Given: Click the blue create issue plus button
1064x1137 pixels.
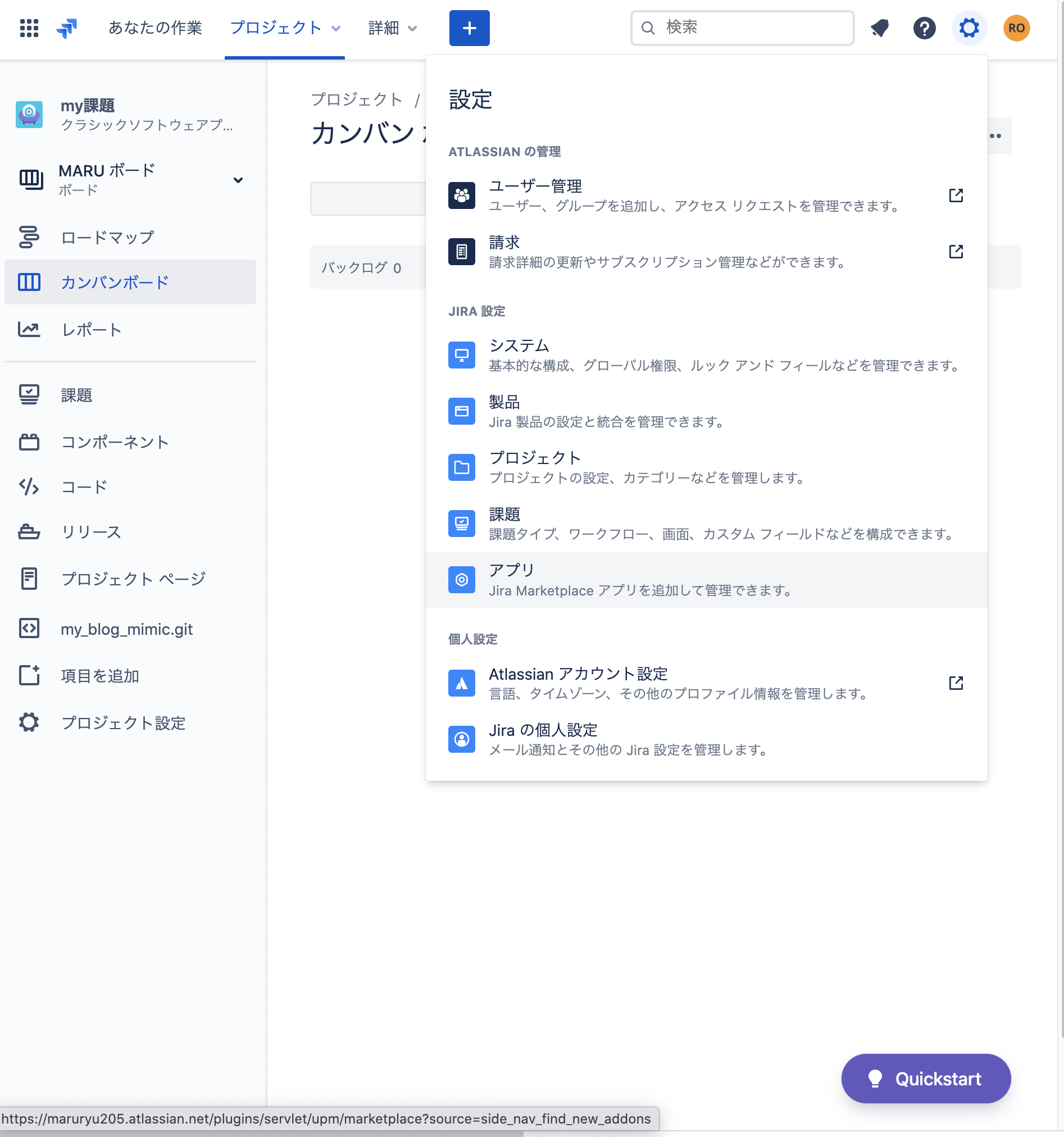Looking at the screenshot, I should tap(469, 28).
